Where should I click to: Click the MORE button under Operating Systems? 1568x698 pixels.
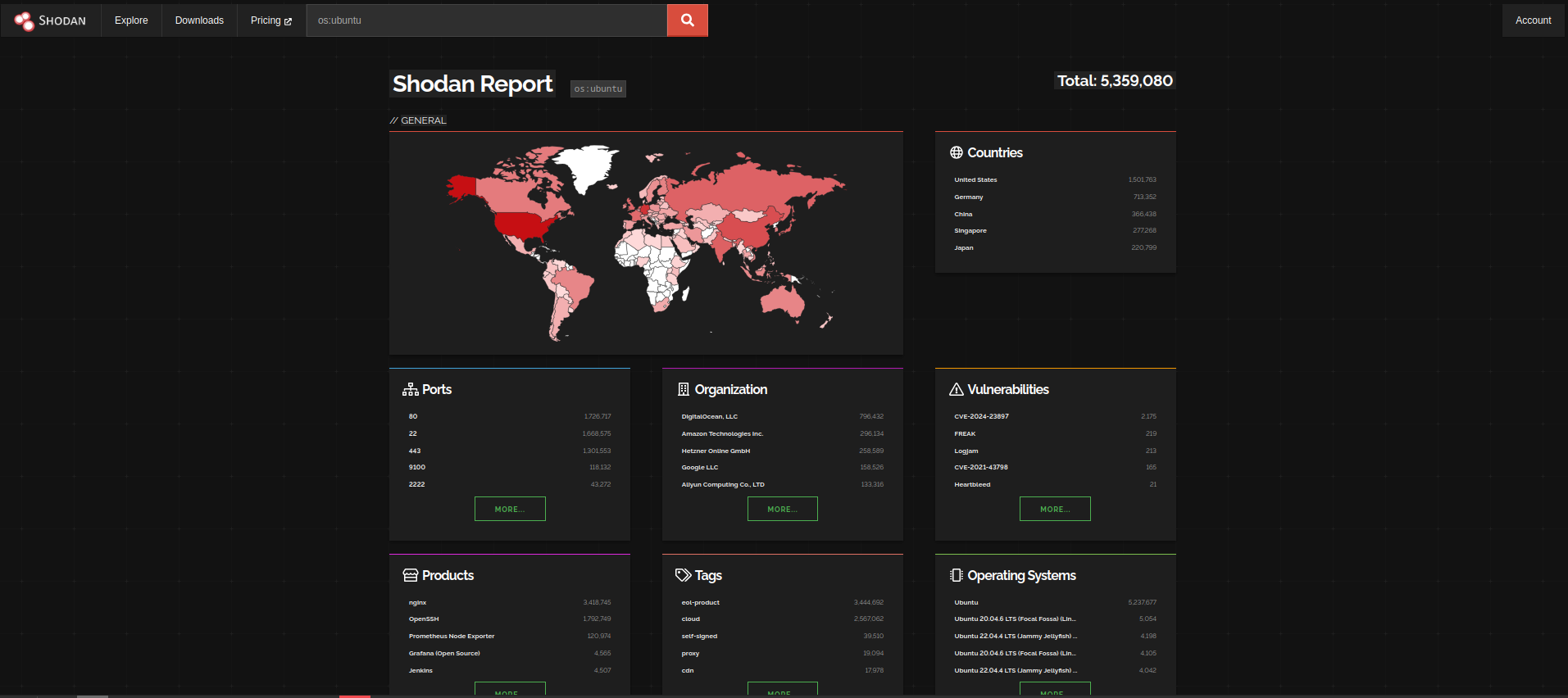point(1055,689)
